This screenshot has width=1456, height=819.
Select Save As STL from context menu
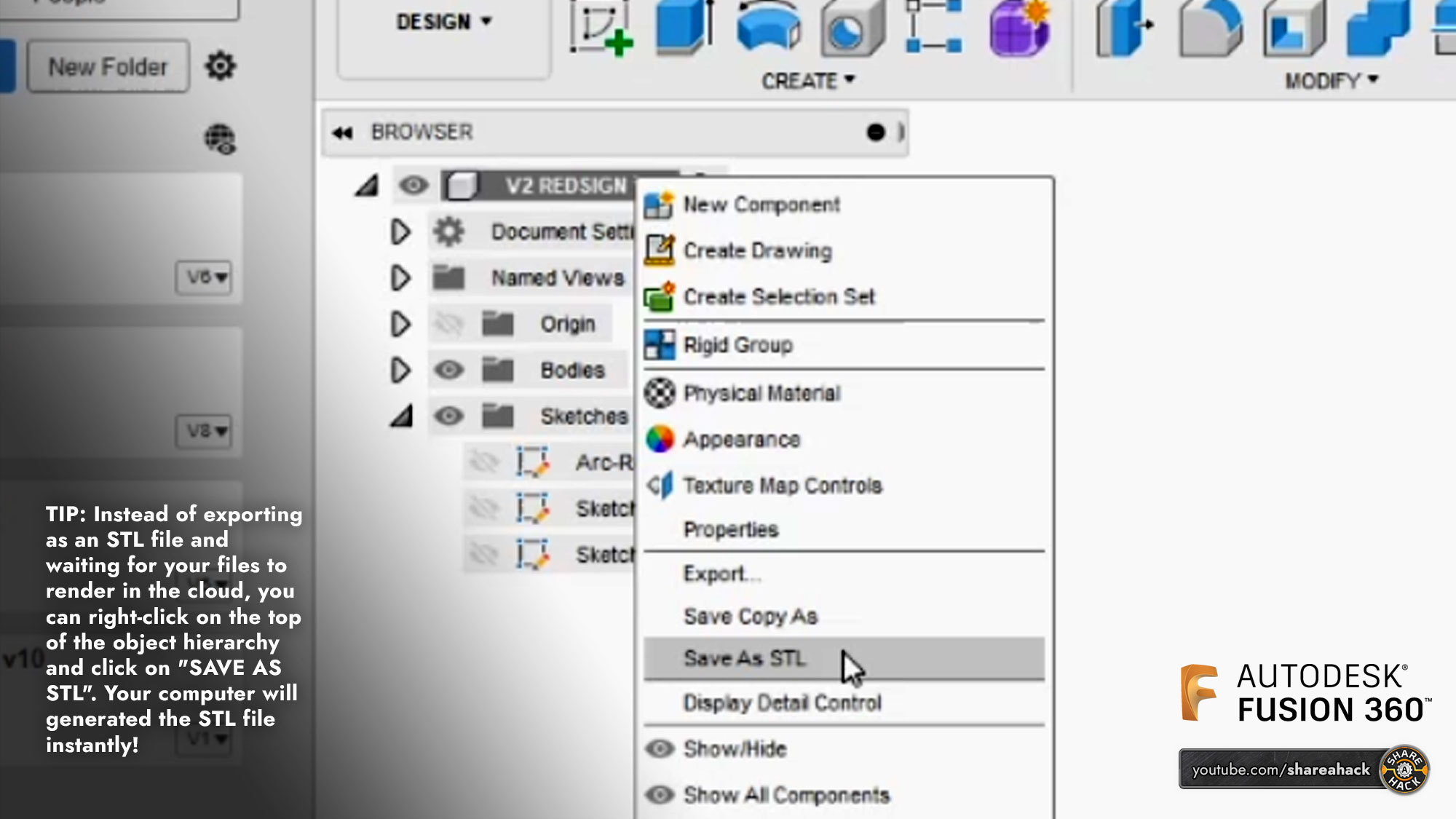coord(744,658)
